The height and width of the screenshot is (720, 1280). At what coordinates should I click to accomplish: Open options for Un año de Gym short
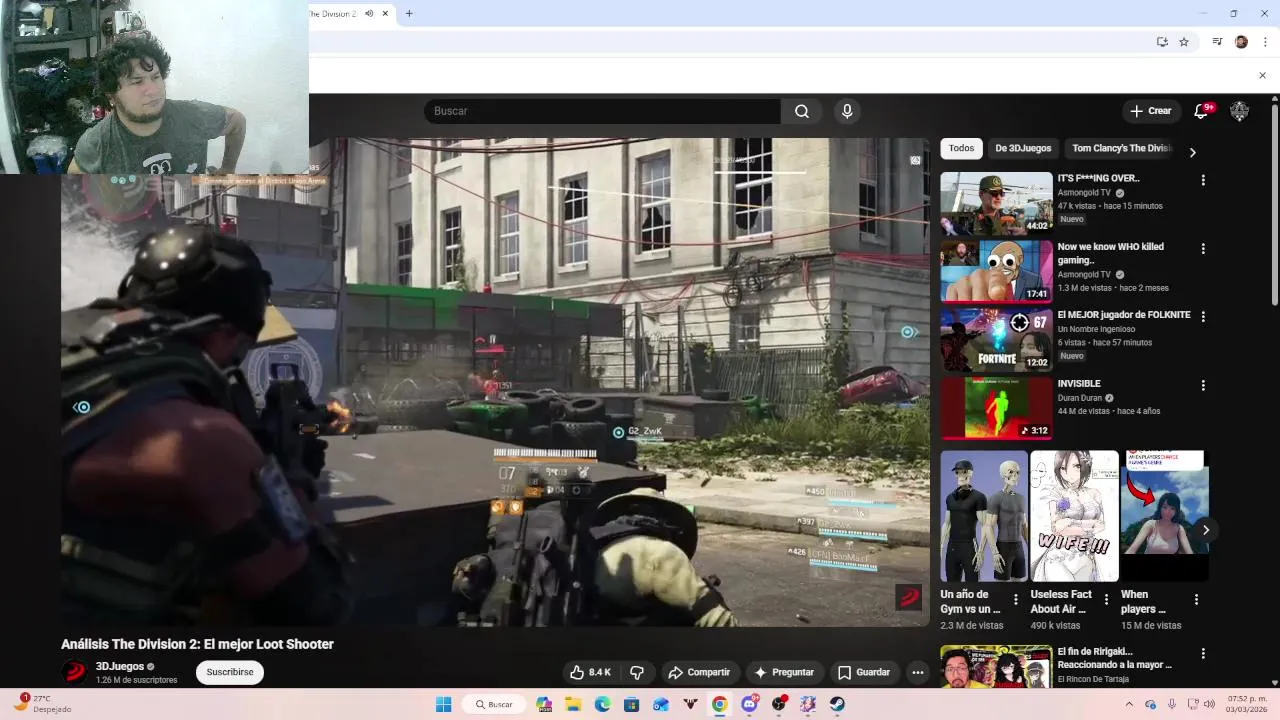pyautogui.click(x=1016, y=599)
